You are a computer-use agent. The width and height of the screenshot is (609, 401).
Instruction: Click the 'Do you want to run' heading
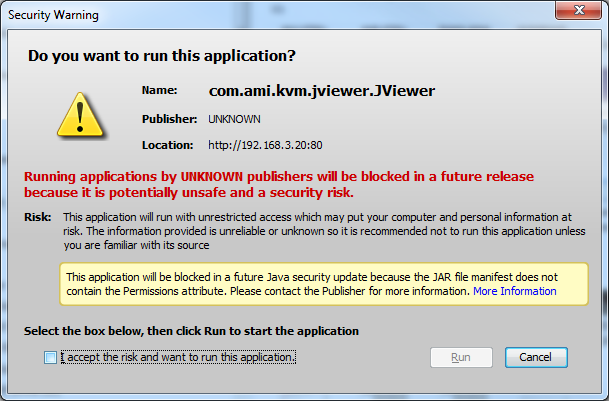coord(162,56)
